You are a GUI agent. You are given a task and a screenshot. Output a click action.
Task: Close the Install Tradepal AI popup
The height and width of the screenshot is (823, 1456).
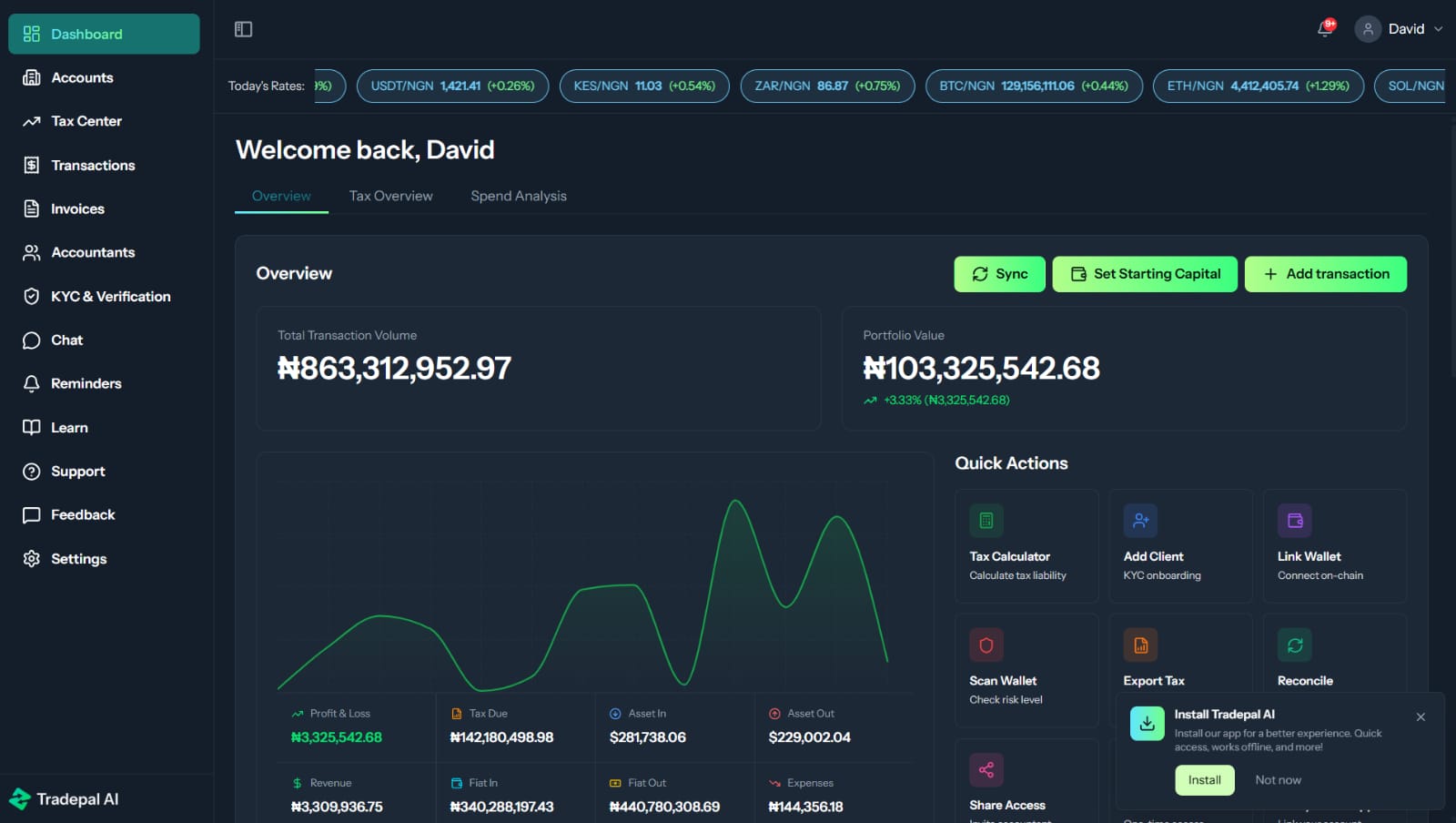(1421, 717)
